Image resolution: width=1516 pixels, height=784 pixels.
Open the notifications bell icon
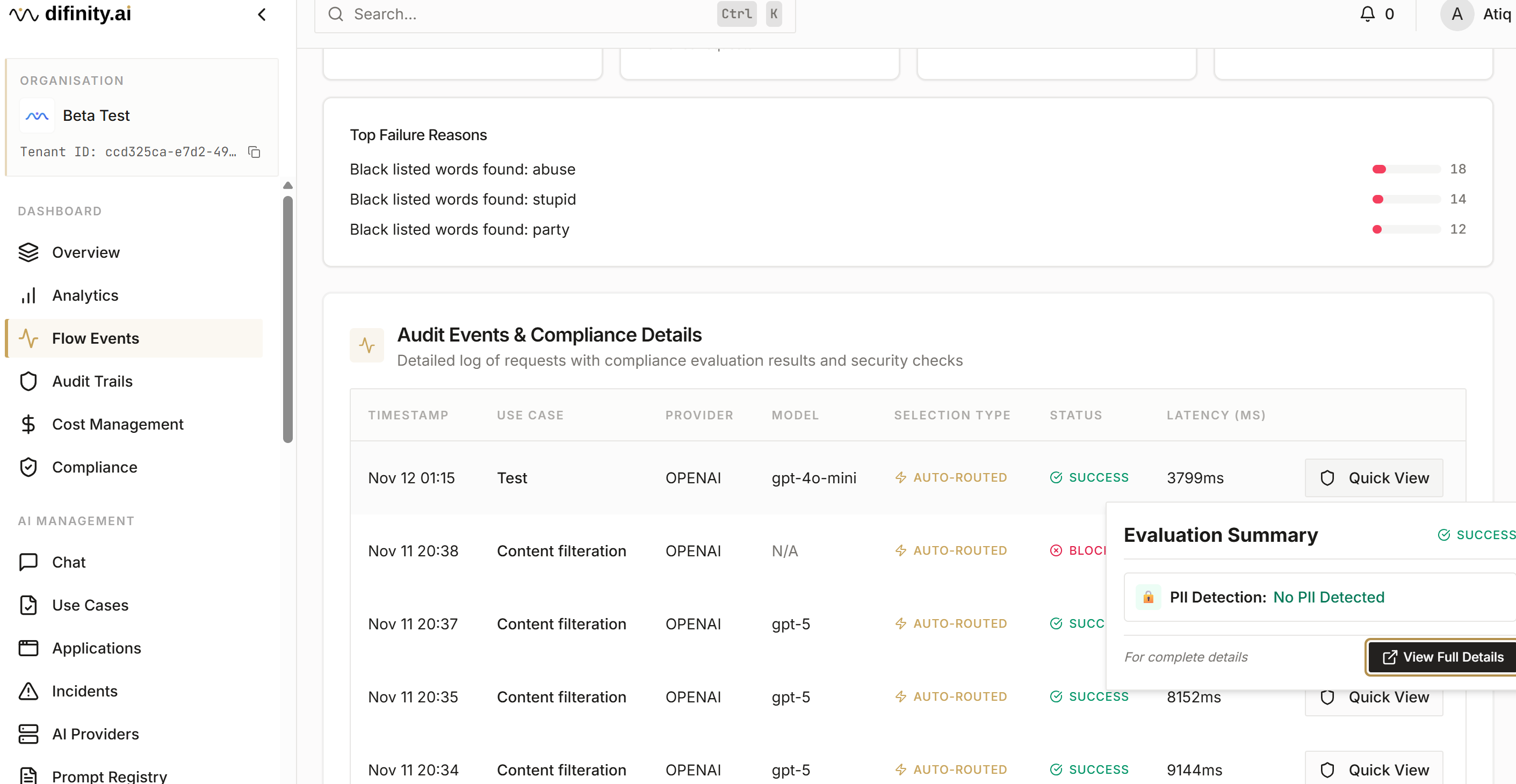(1367, 14)
